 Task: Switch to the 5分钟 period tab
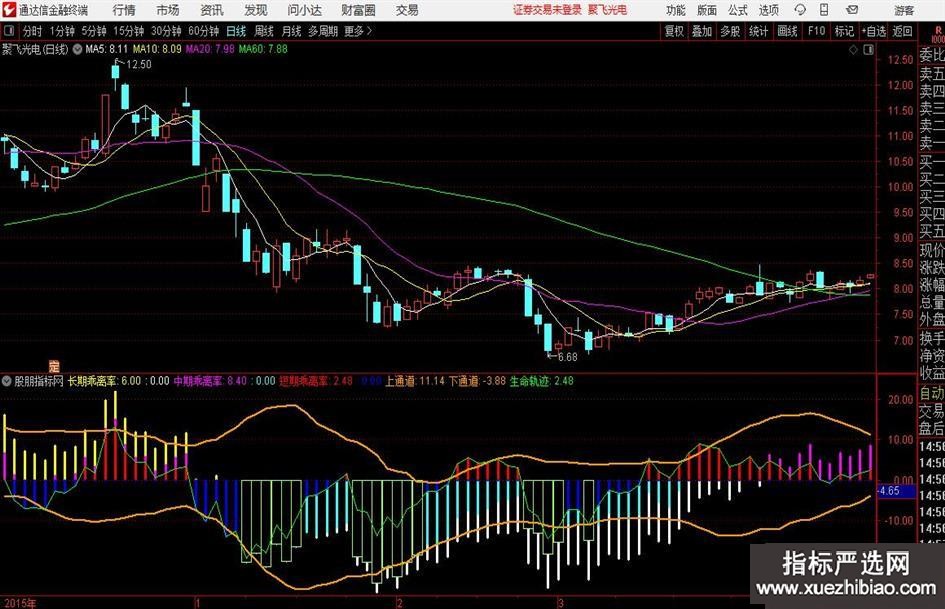point(94,31)
